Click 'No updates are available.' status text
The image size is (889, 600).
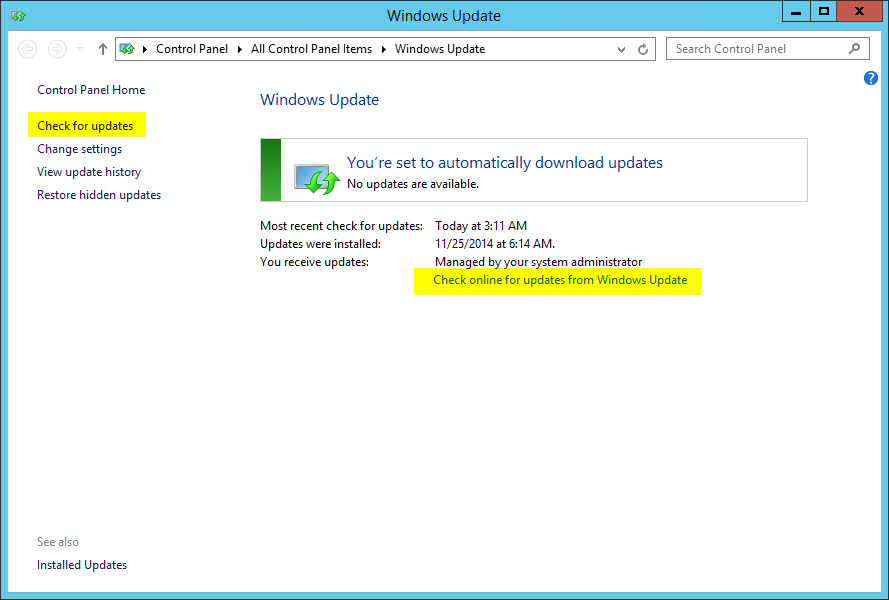coord(413,184)
